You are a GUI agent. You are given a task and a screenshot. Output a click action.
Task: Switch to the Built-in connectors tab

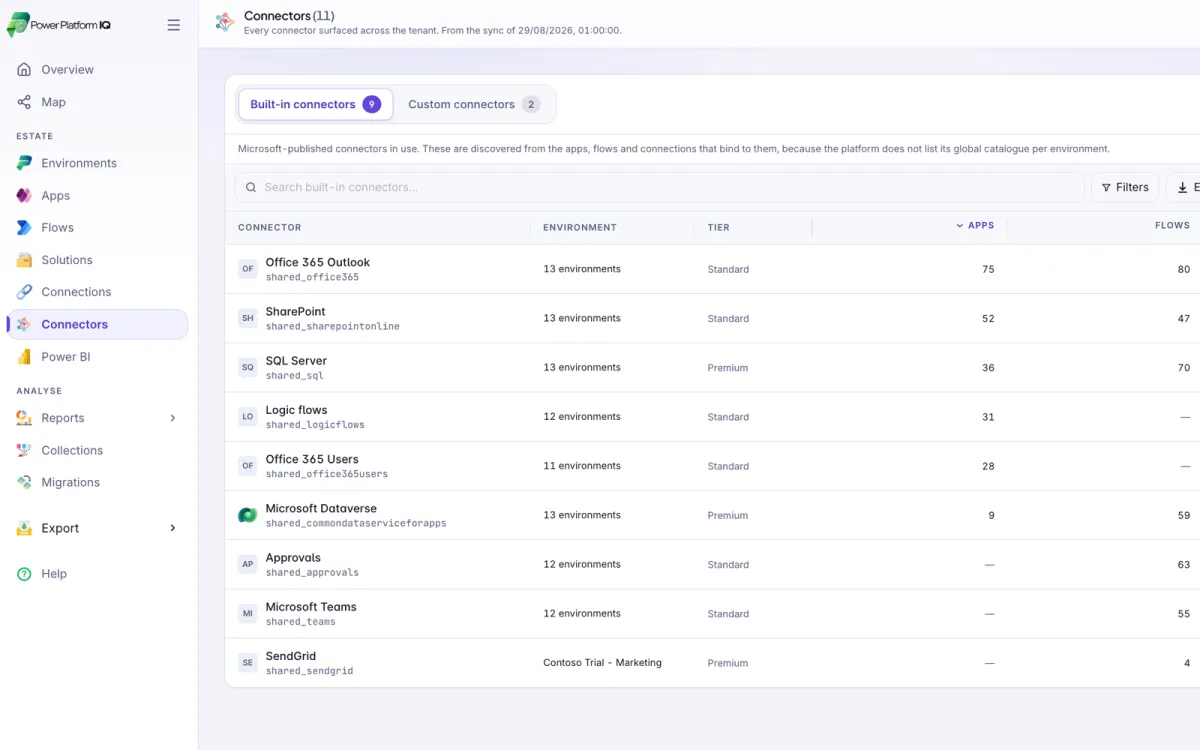315,104
